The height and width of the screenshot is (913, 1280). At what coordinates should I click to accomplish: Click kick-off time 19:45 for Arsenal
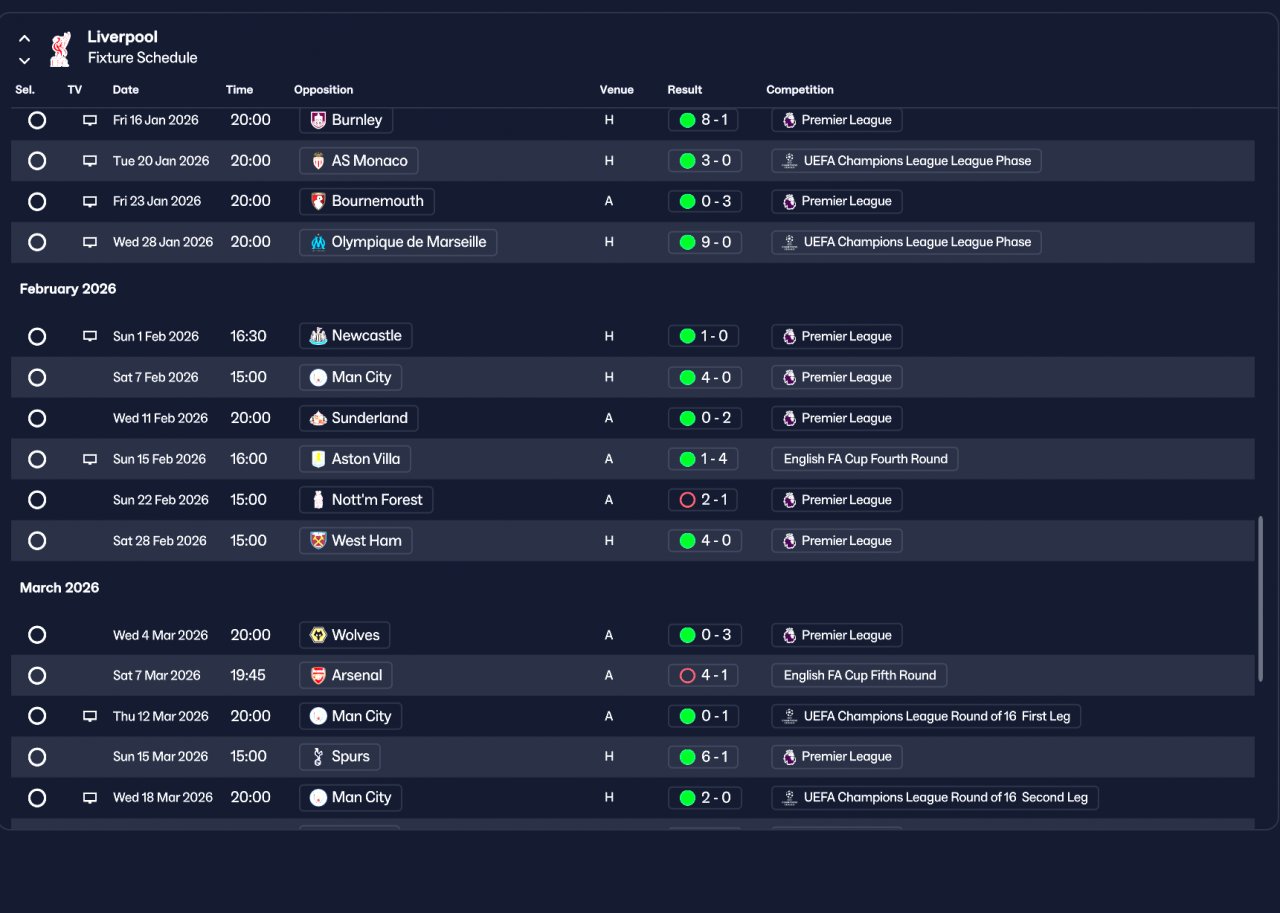point(248,675)
